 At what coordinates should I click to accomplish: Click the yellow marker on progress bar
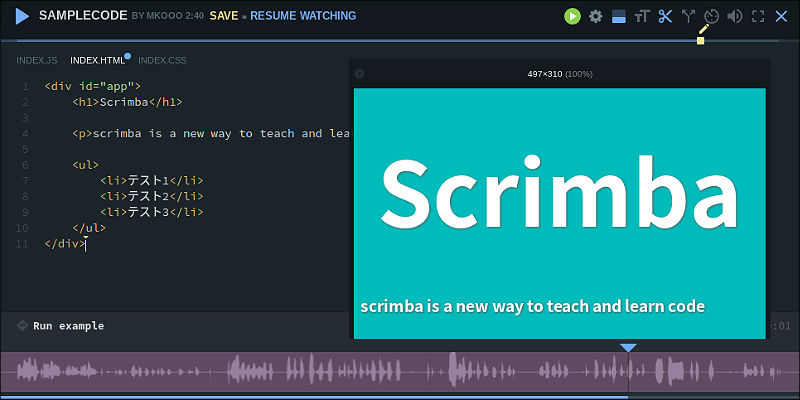(x=701, y=40)
